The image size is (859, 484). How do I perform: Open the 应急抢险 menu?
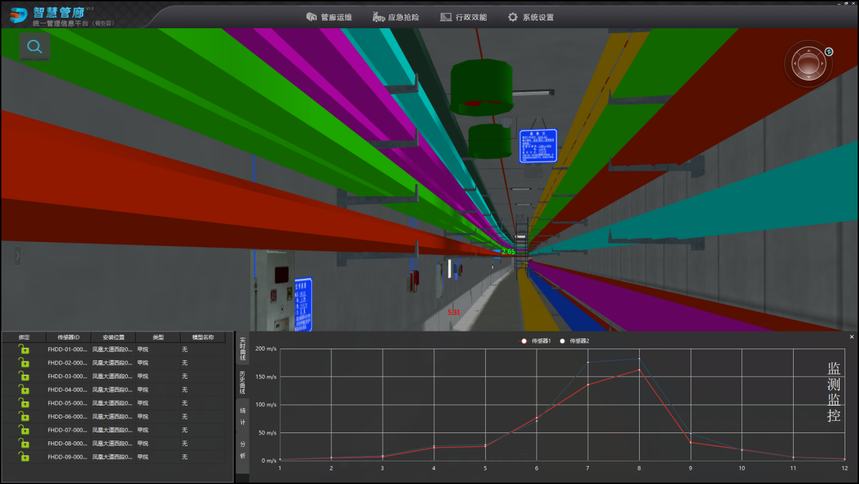click(396, 17)
